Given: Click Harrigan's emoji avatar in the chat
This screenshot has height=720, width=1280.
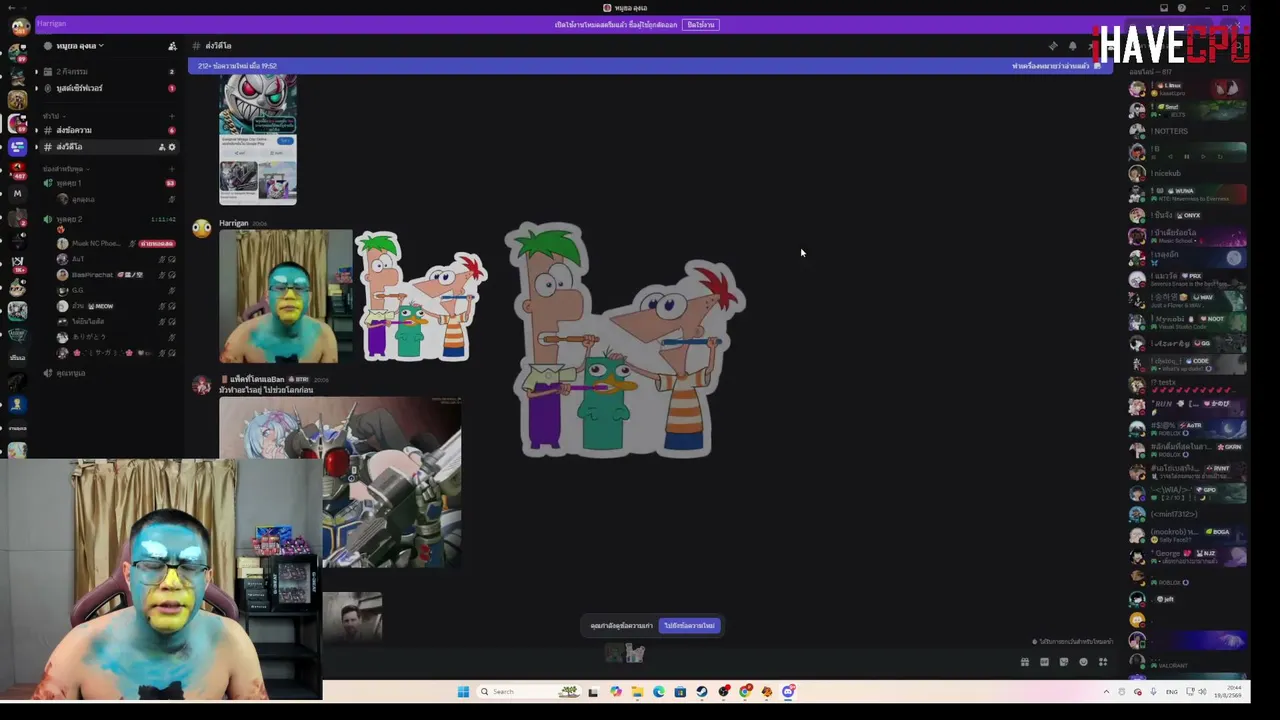Looking at the screenshot, I should coord(202,228).
